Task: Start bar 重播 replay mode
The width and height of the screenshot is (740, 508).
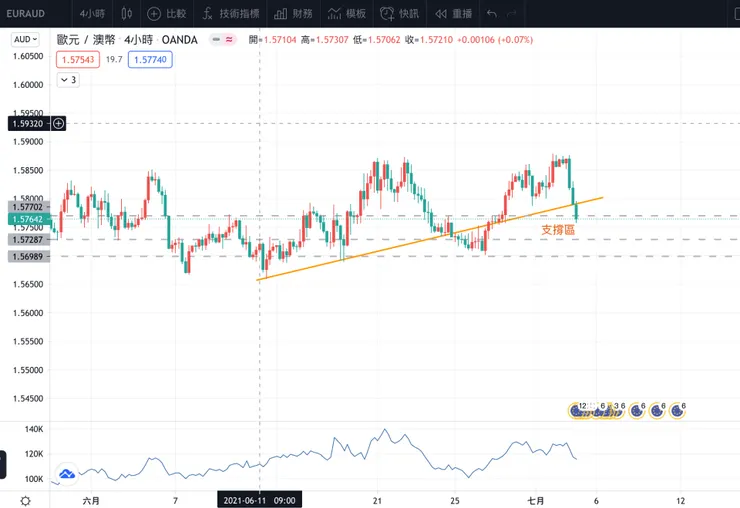Action: pos(454,14)
